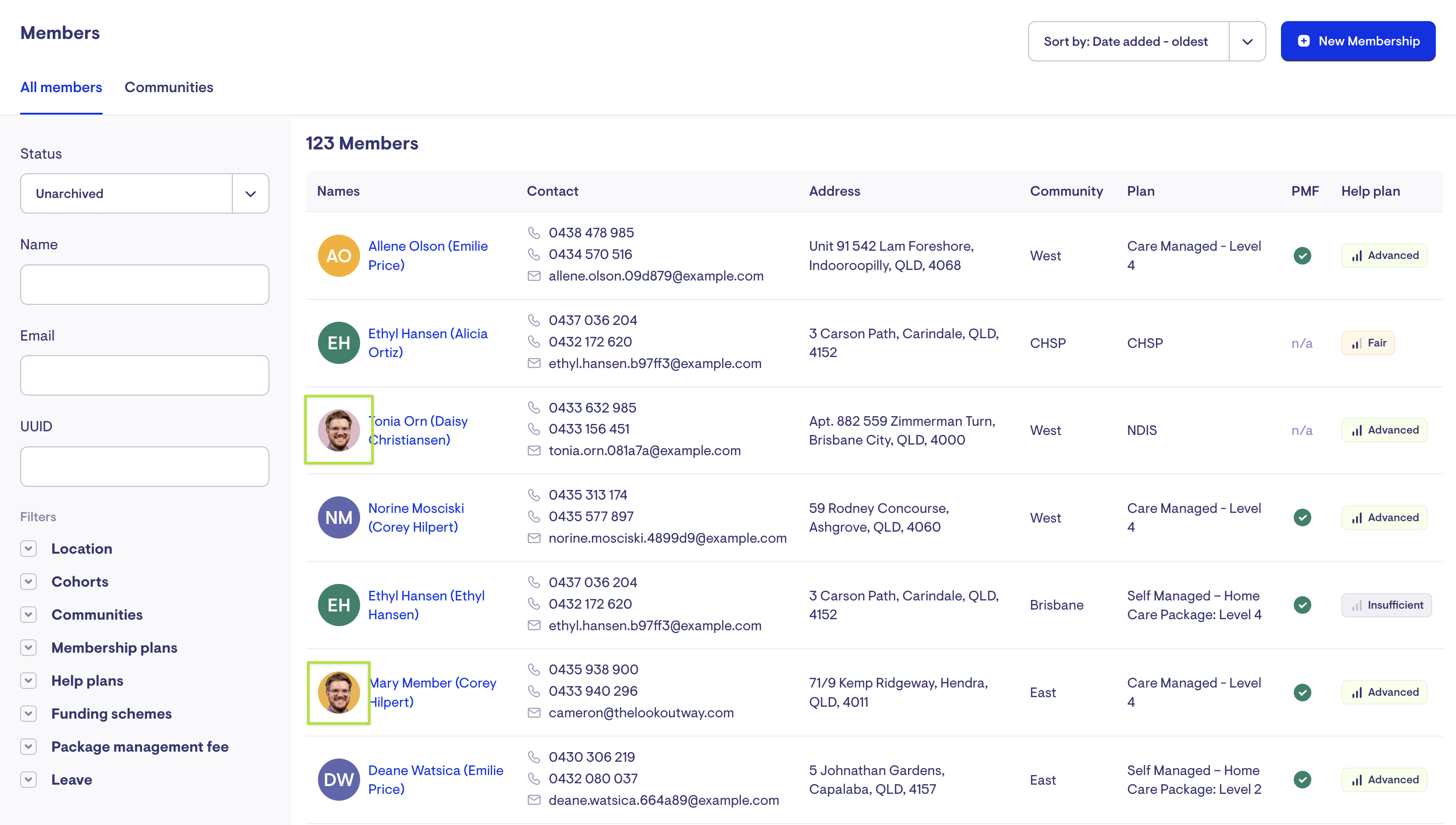Viewport: 1456px width, 825px height.
Task: Open the Sort by dropdown arrow
Action: 1247,41
